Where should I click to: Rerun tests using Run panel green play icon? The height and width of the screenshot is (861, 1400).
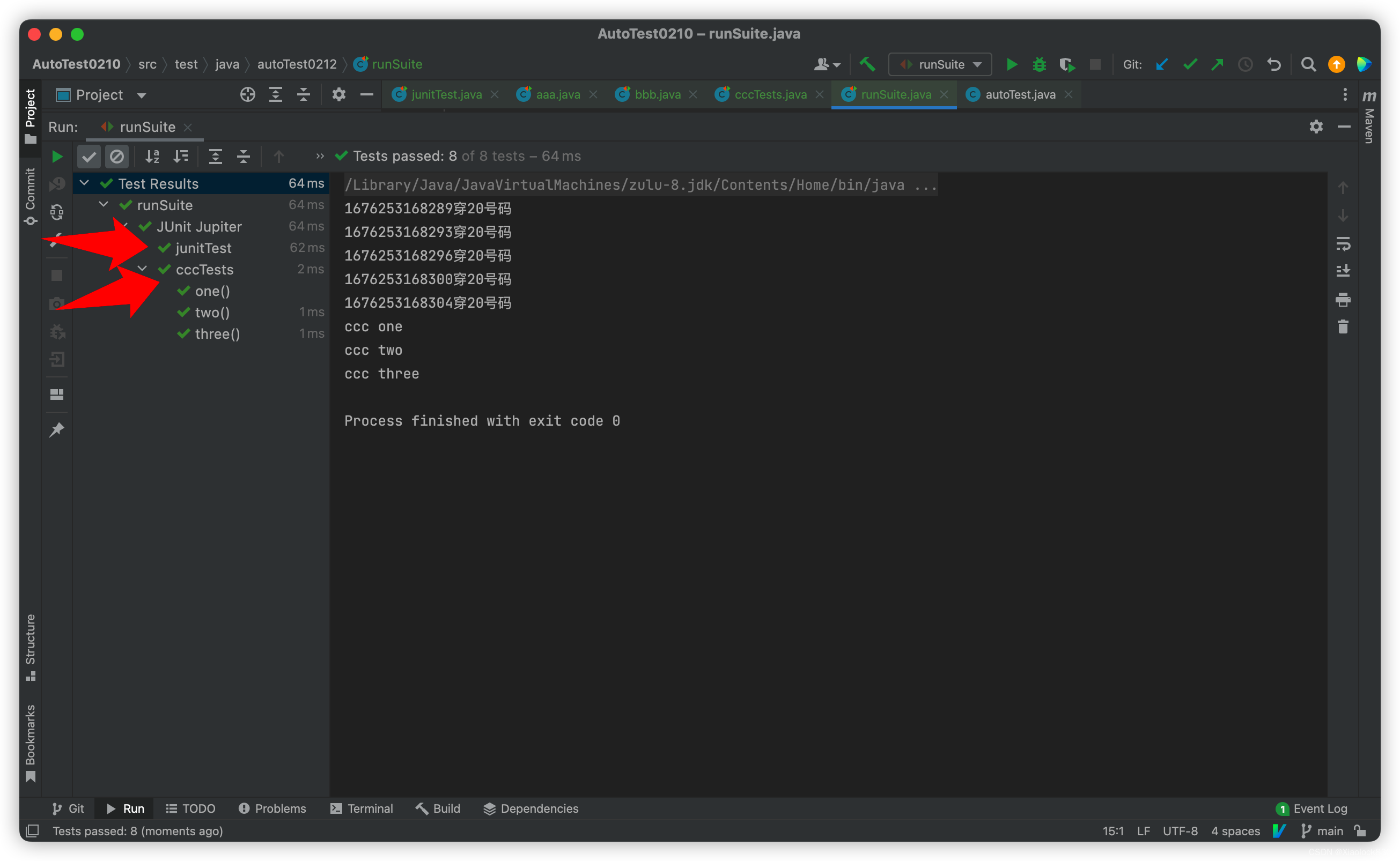[57, 156]
